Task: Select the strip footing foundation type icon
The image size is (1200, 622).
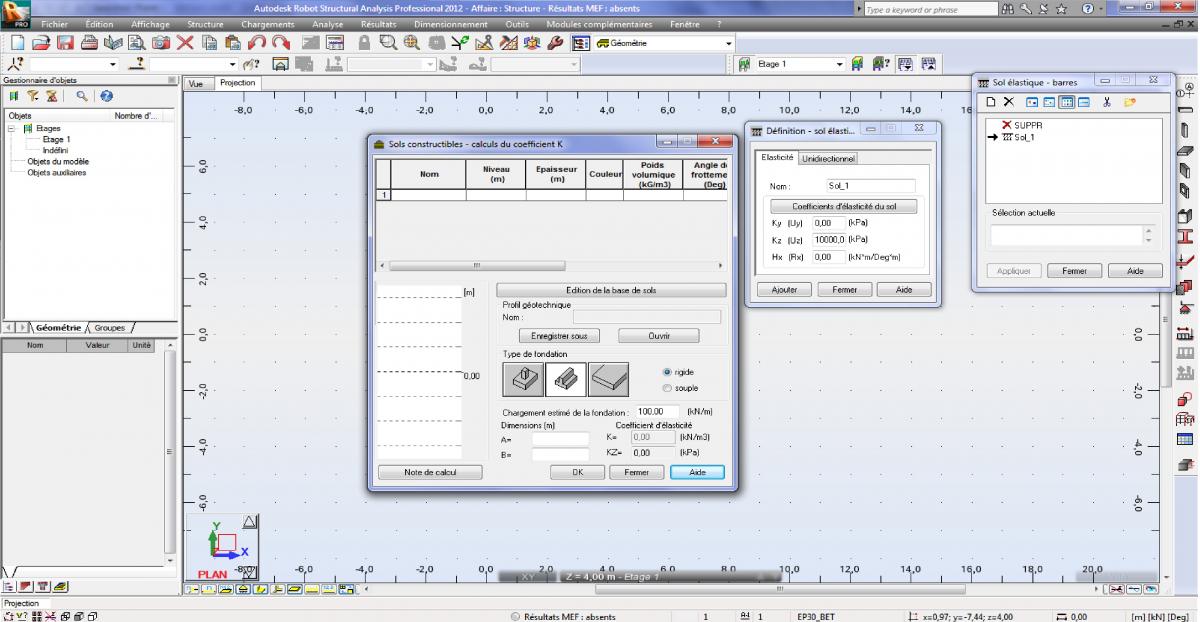Action: [x=565, y=379]
